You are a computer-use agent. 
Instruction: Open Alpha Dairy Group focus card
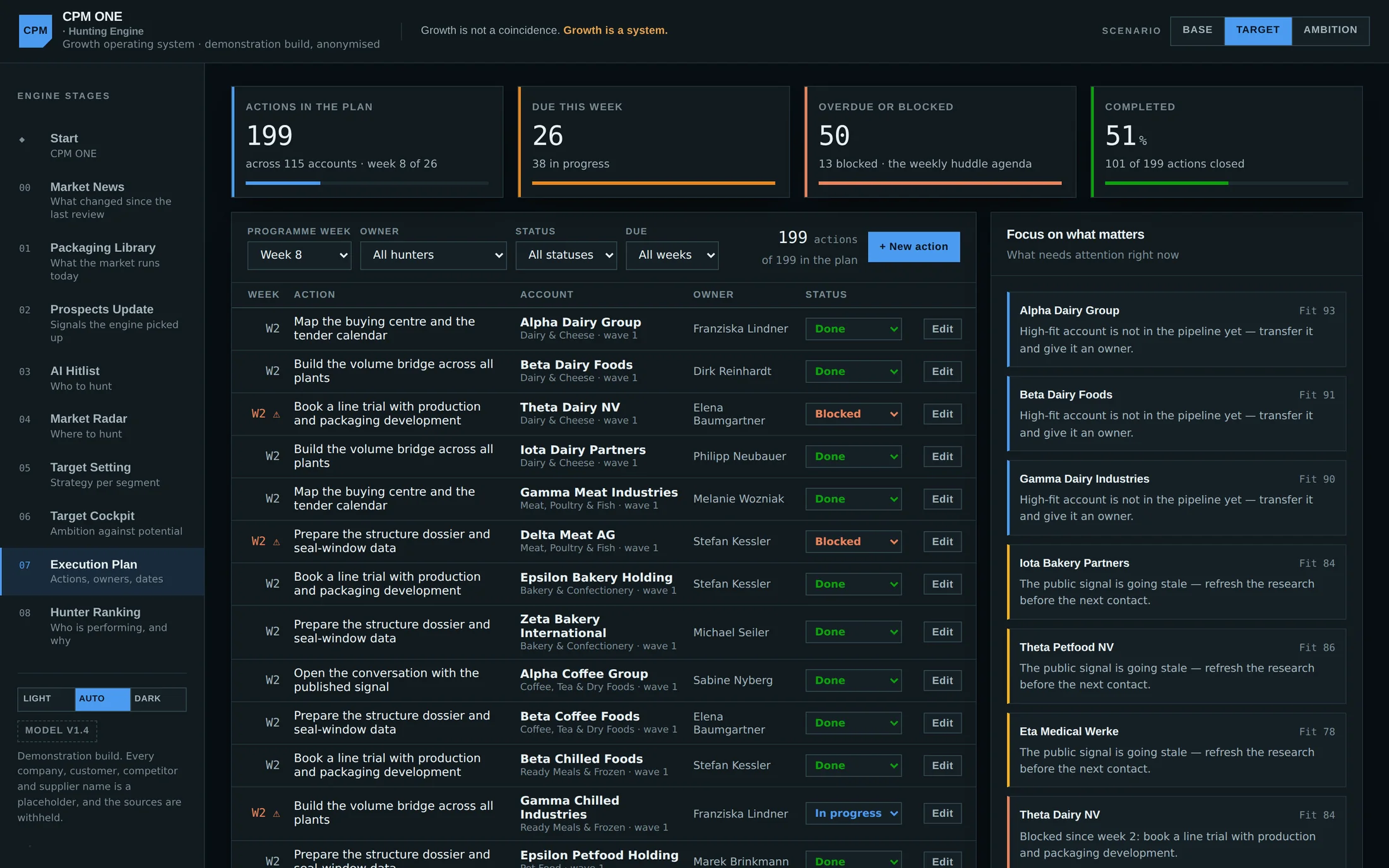[x=1176, y=329]
